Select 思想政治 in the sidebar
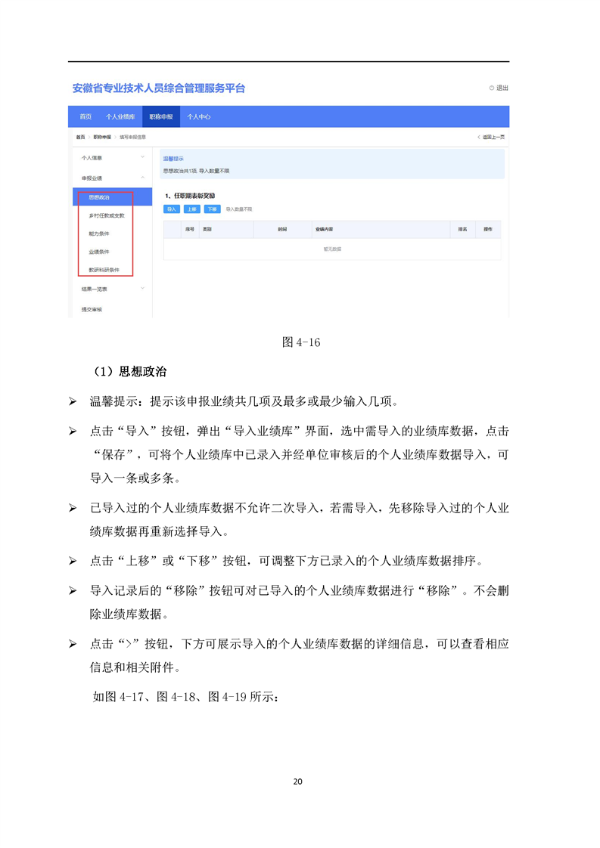The height and width of the screenshot is (848, 600). point(100,198)
